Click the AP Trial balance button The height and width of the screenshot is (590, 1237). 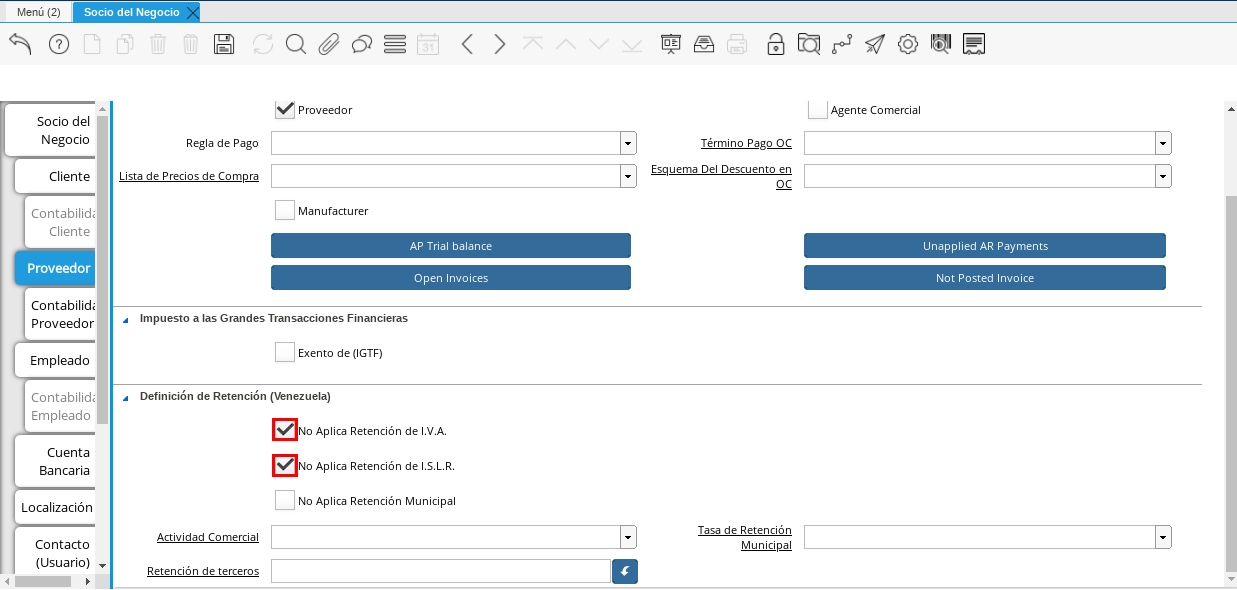451,246
